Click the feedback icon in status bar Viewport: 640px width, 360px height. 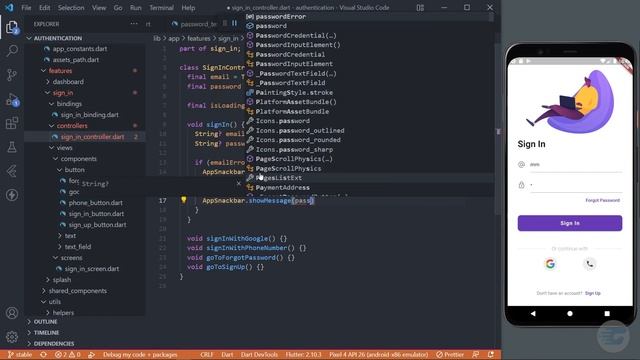click(x=476, y=355)
